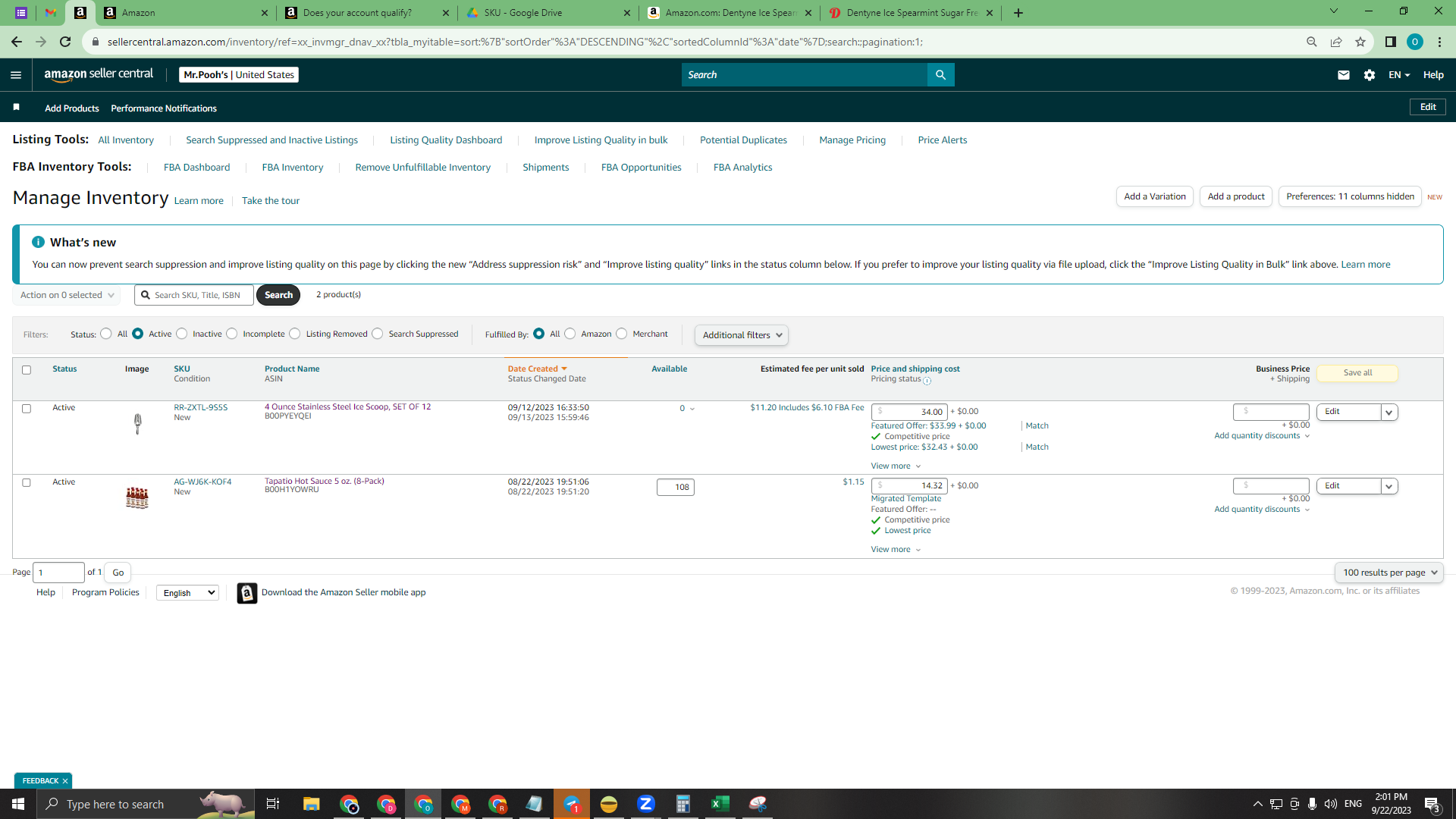Check the Tapatio Hot Sauce row checkbox
Screen dimensions: 1456x819
[x=27, y=483]
